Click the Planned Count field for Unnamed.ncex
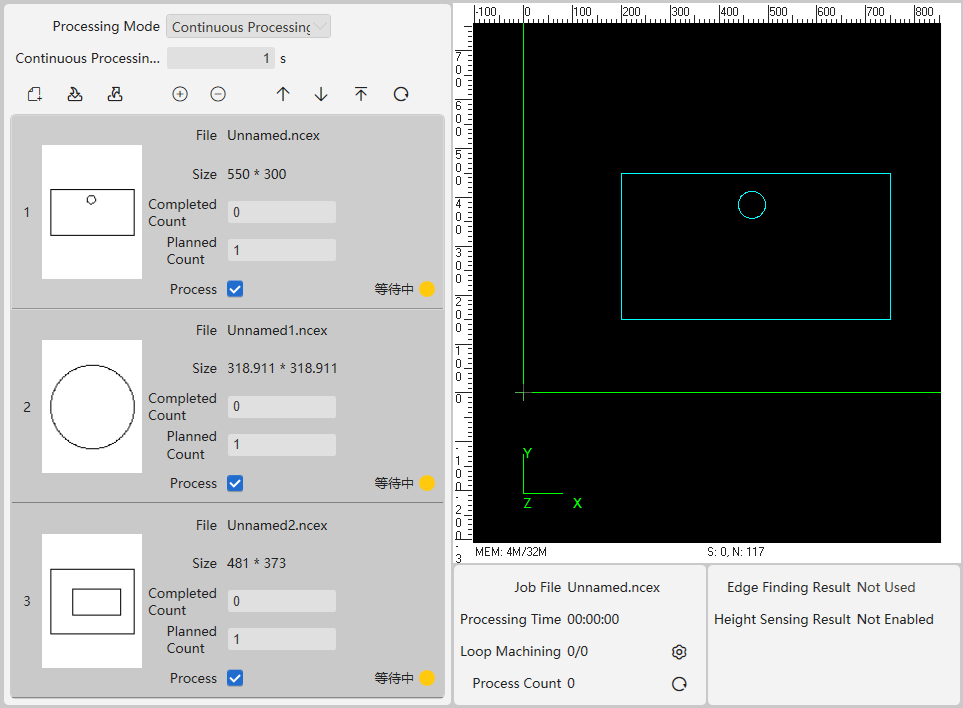 (282, 250)
